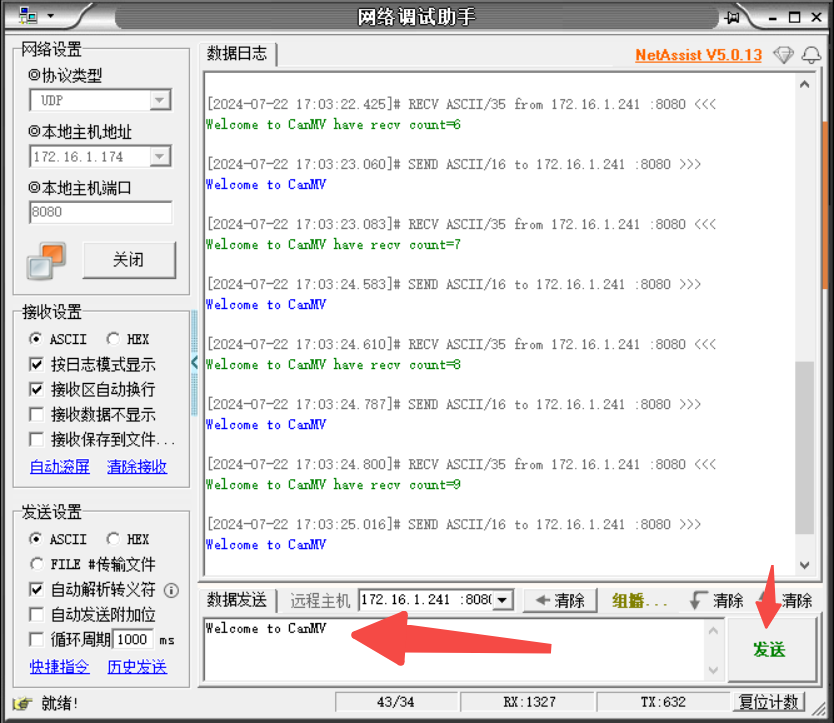Open the NetAssist V5.0.13 link
Screen dimensions: 834x723
point(698,56)
